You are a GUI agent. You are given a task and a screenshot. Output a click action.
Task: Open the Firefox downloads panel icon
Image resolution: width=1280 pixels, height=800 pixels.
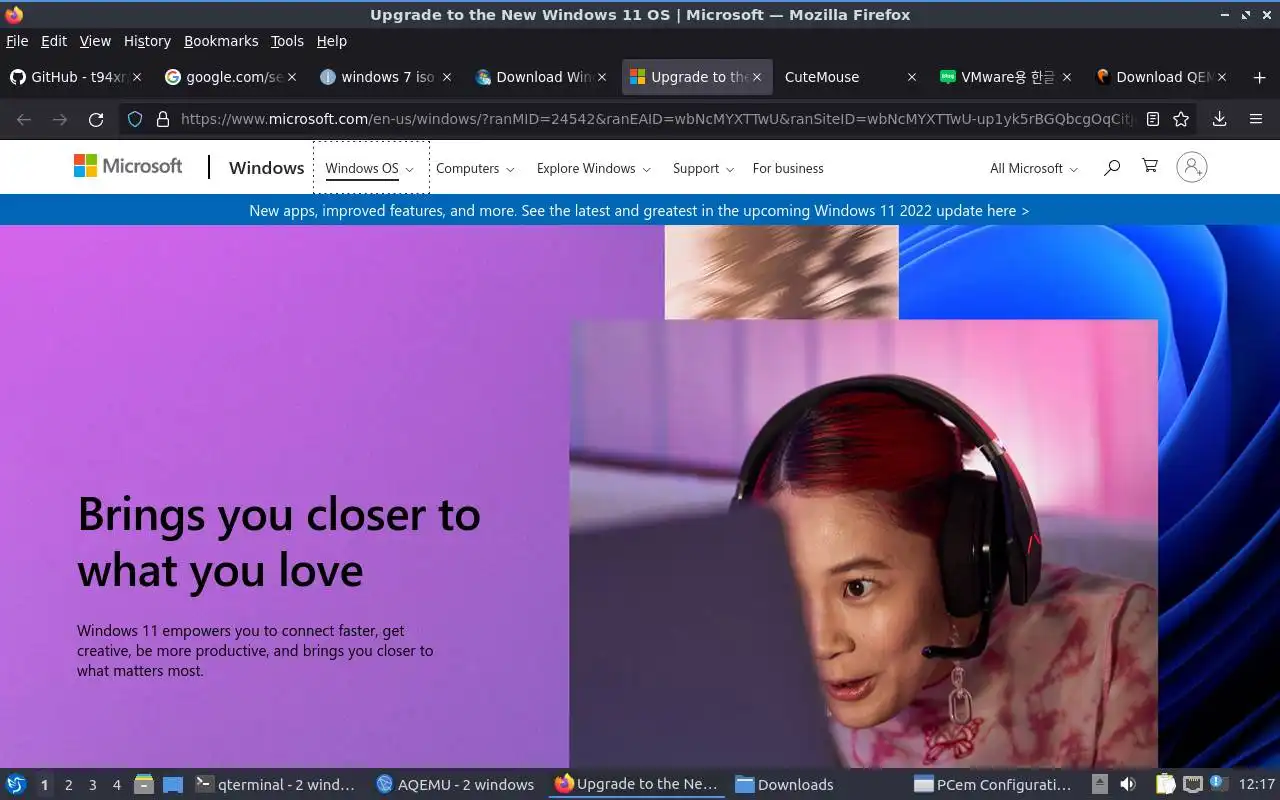(1219, 119)
